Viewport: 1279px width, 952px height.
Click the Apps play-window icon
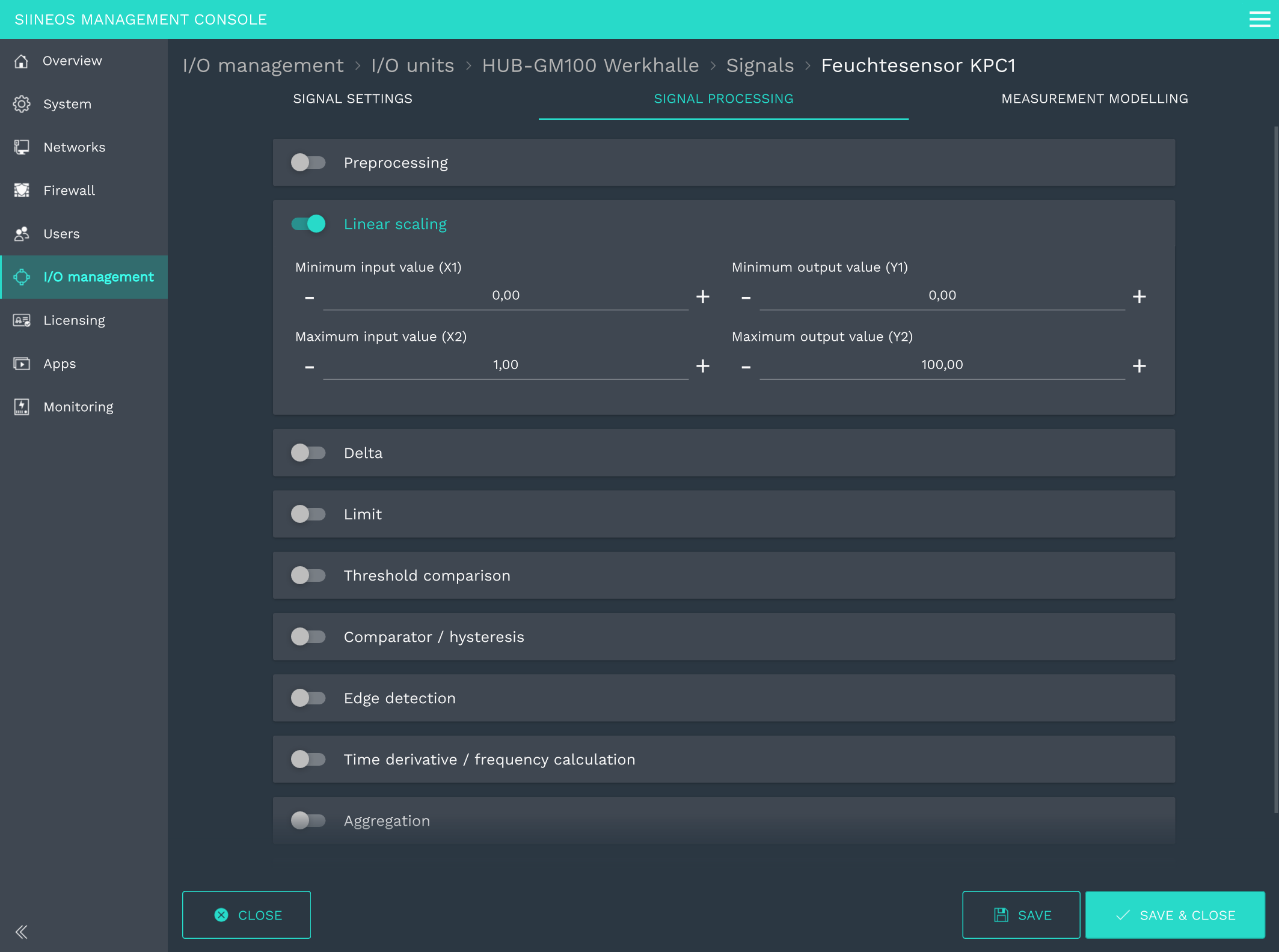(x=22, y=364)
